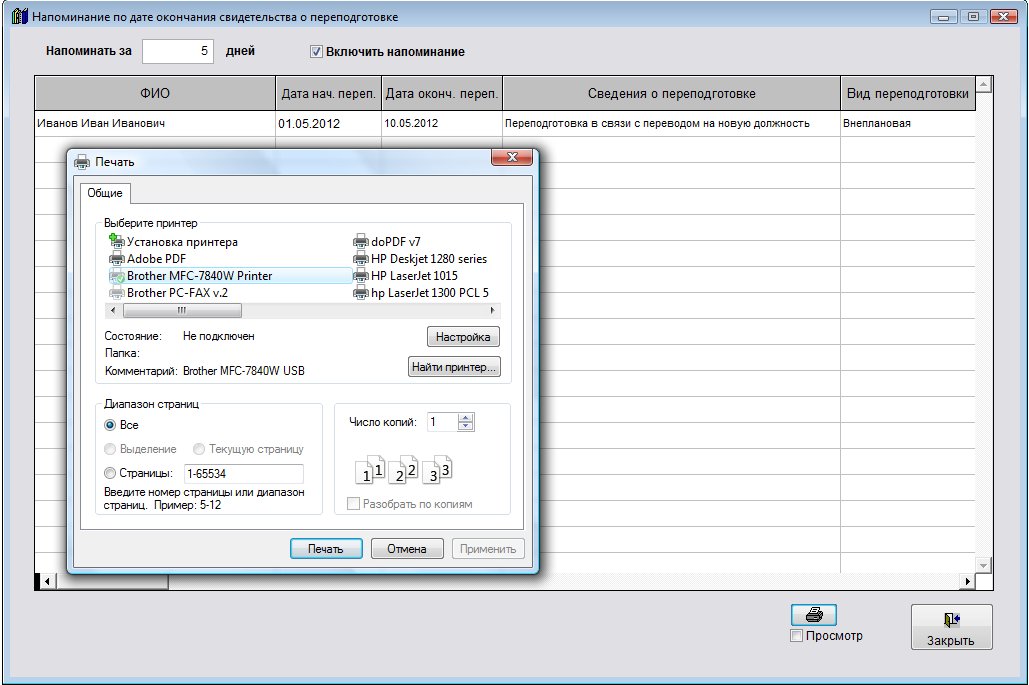The height and width of the screenshot is (685, 1029).
Task: Click the Напоминать за days input field
Action: [178, 51]
